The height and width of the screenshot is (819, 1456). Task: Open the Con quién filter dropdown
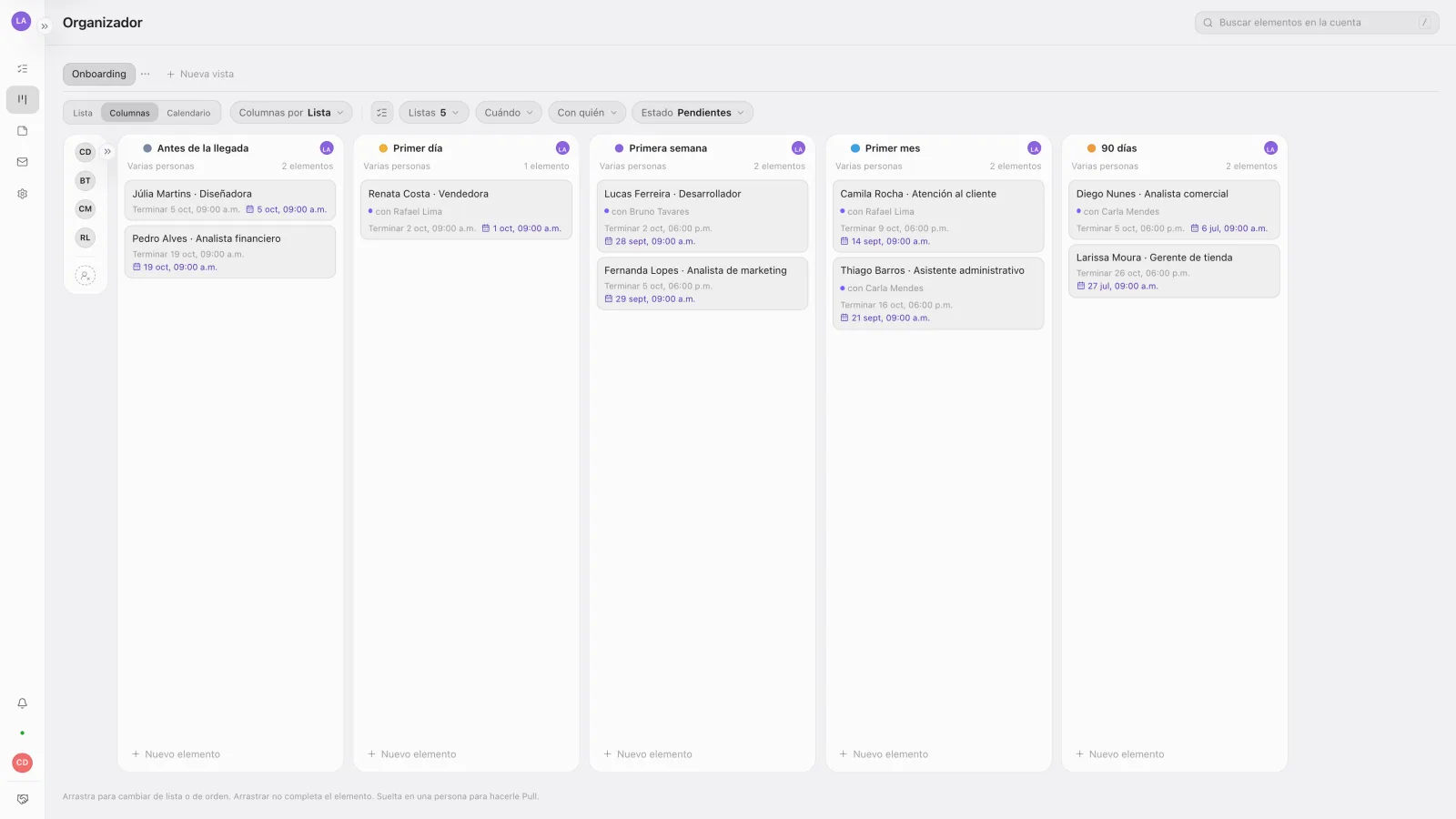coord(587,113)
